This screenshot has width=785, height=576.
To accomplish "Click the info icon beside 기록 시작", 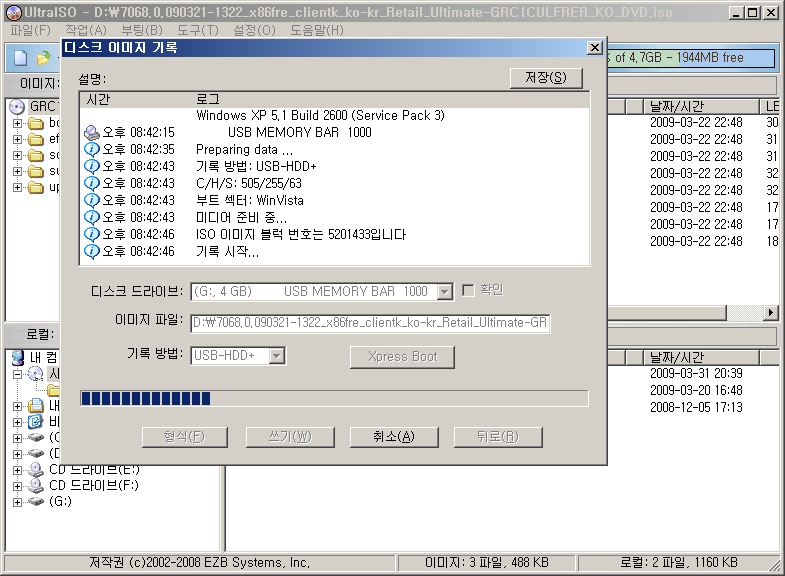I will (92, 251).
